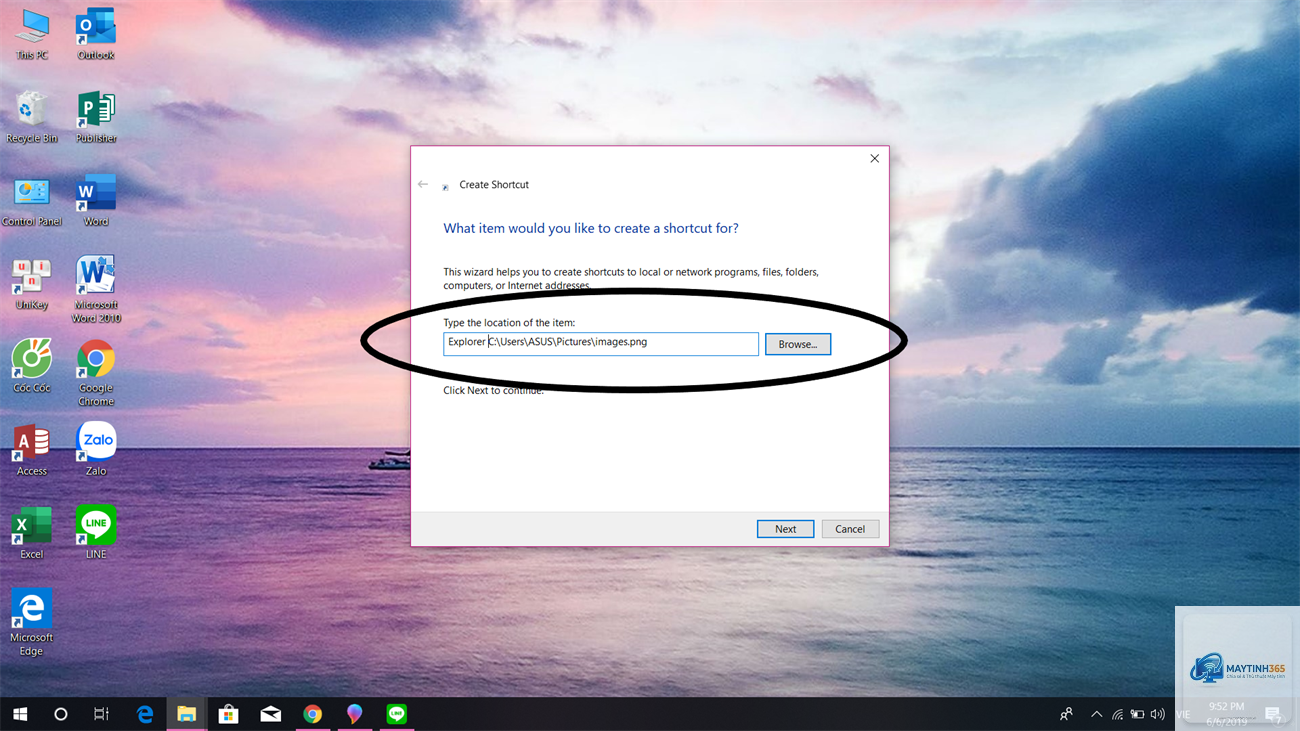
Task: Open the 9:52 PM clock calendar
Action: coord(1225,714)
